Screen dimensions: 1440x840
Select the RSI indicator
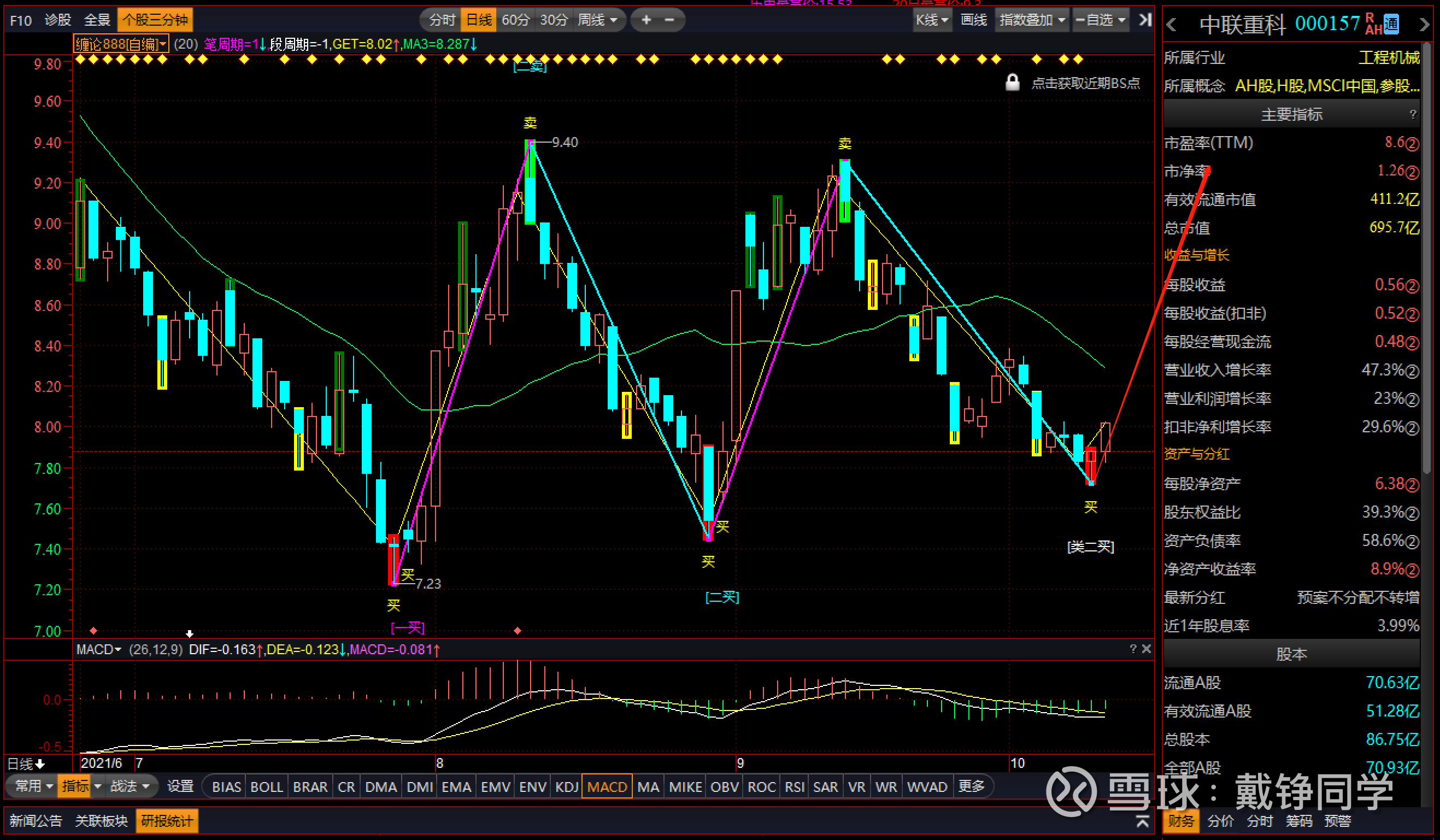tap(794, 787)
